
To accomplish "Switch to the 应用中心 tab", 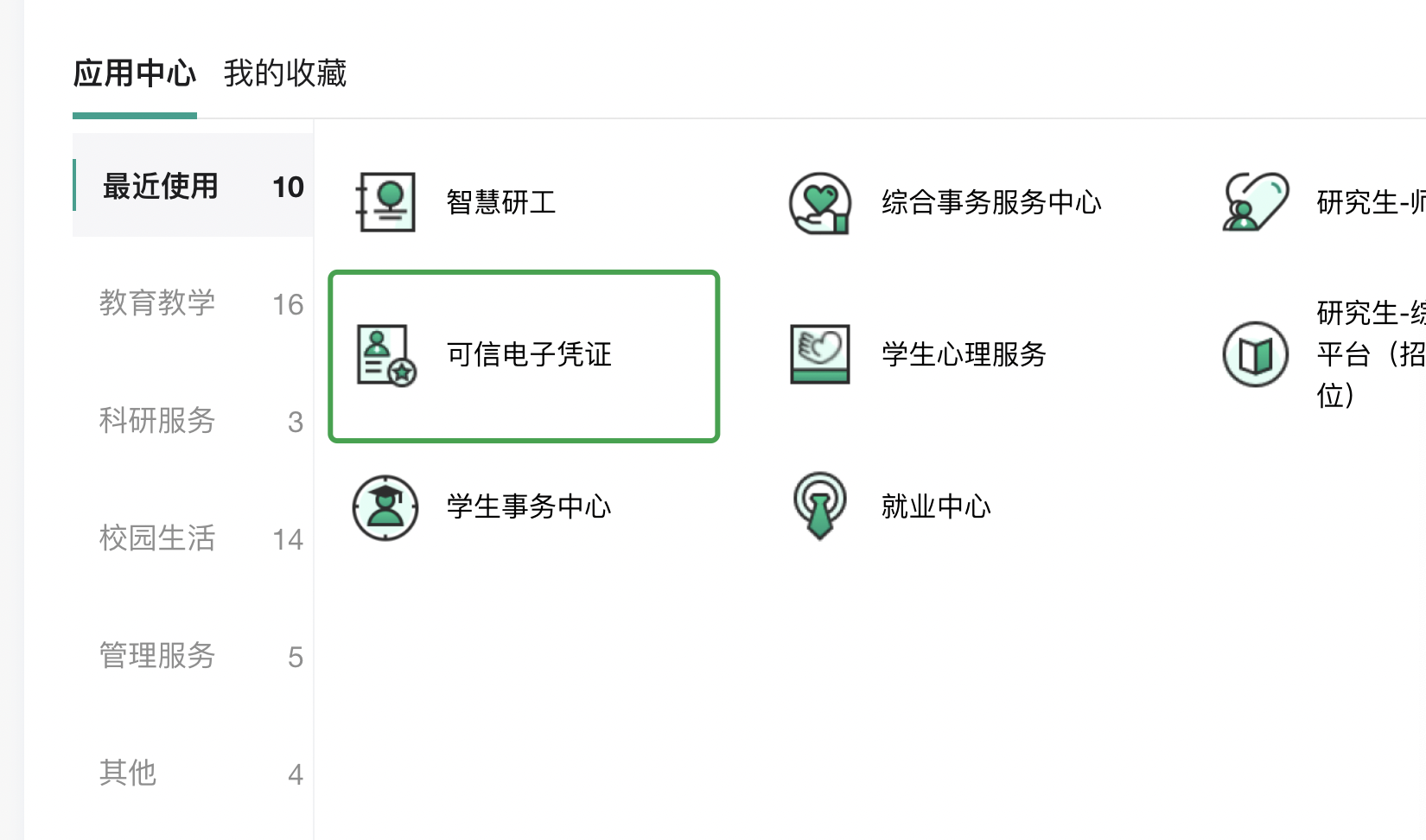I will [x=135, y=74].
